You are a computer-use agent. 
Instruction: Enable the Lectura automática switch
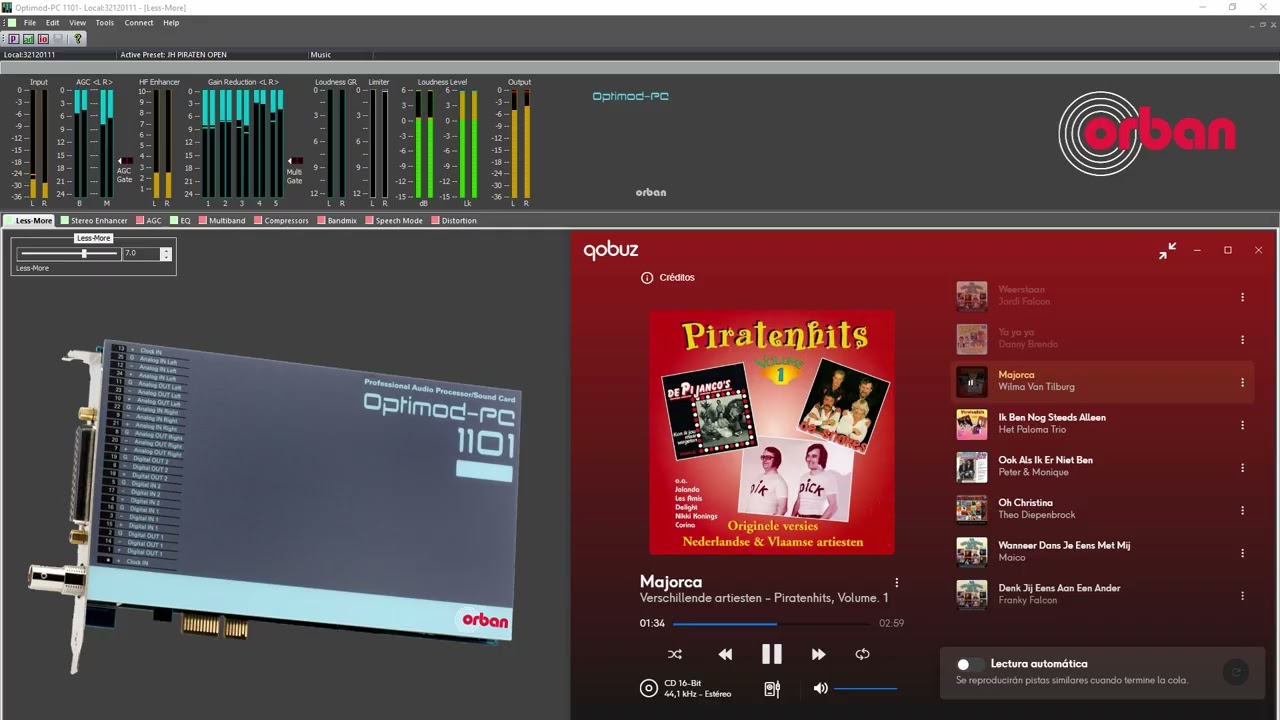[968, 664]
